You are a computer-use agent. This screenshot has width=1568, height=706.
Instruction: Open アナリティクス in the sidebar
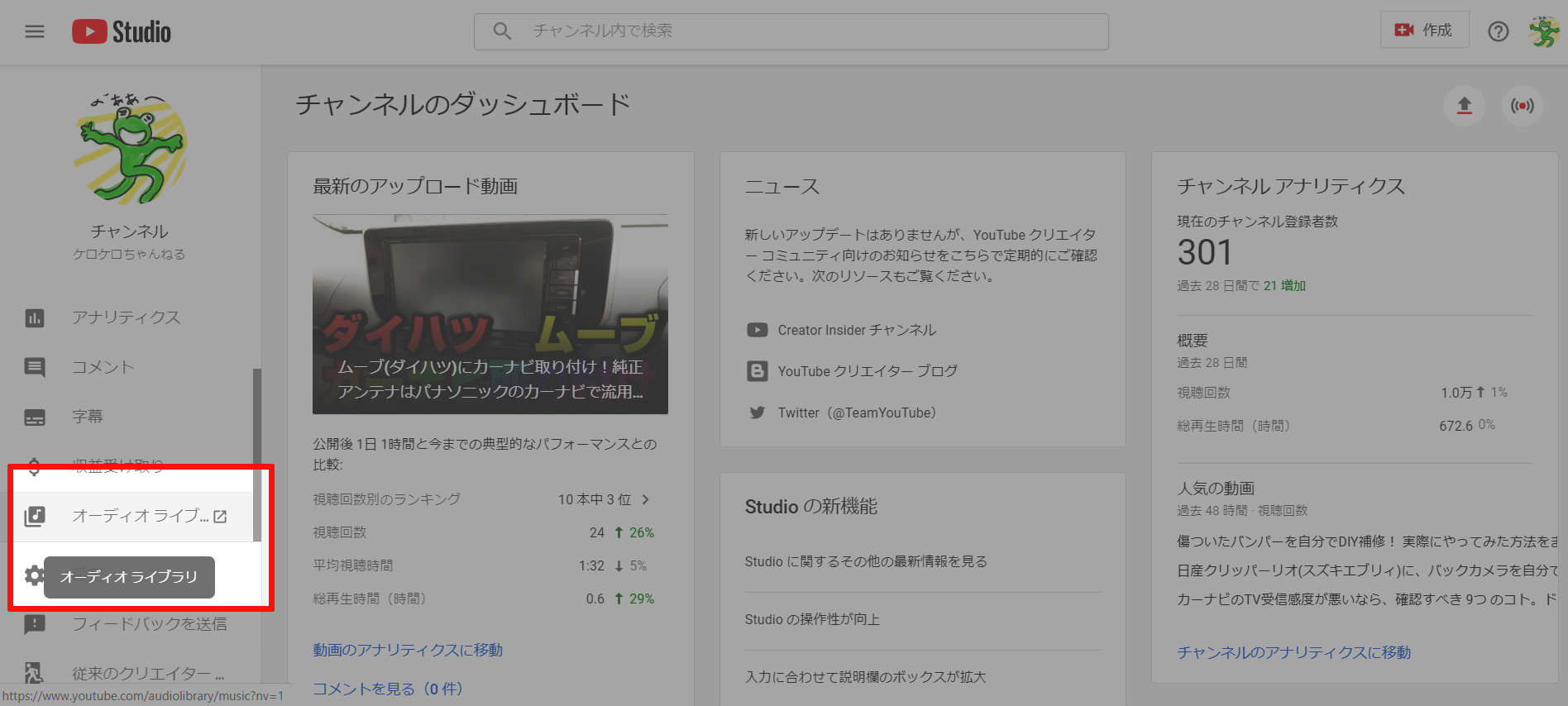[126, 317]
